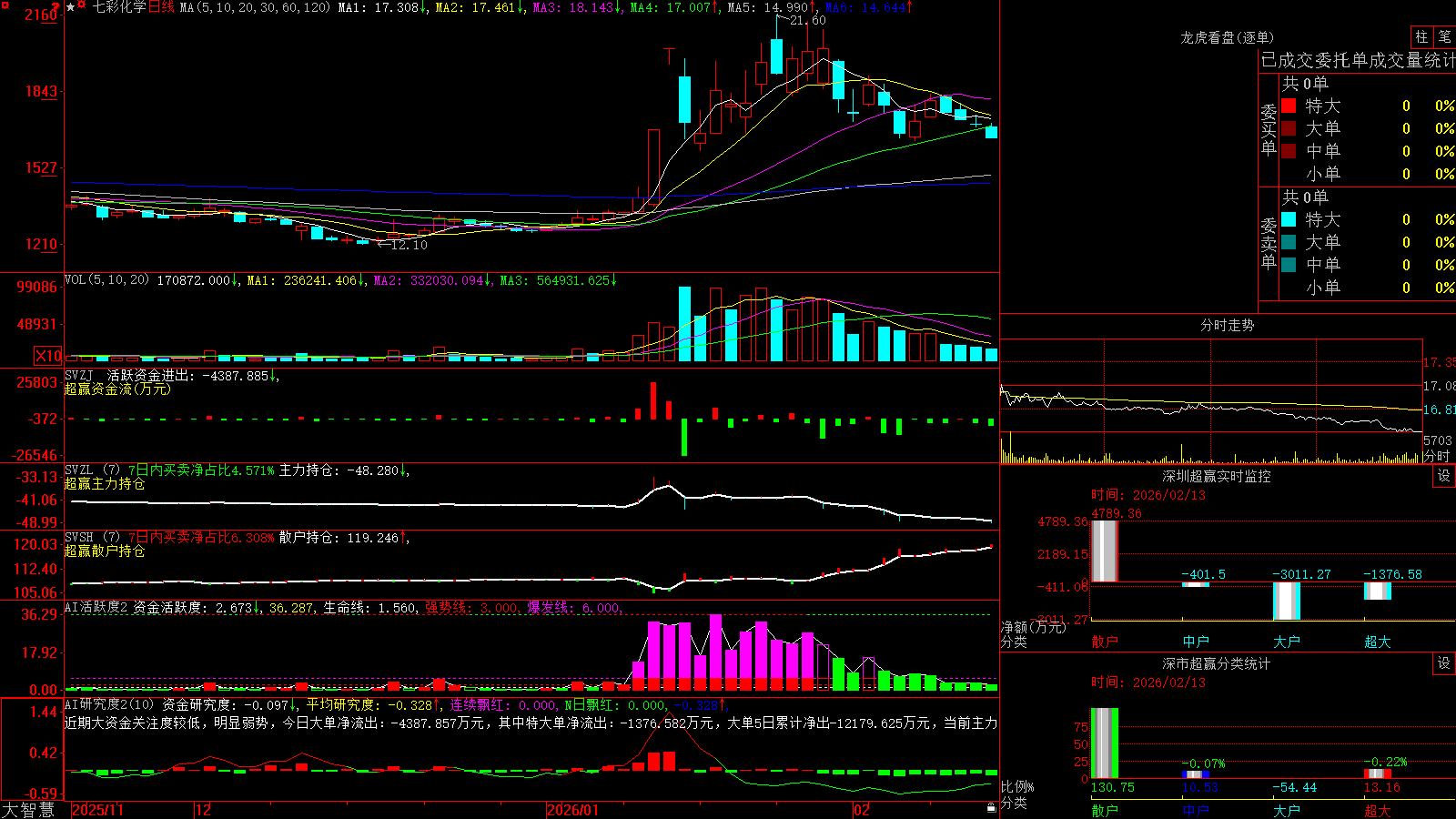1456x819 pixels.
Task: Click the 爆发线: 6.000 label
Action: tap(573, 608)
